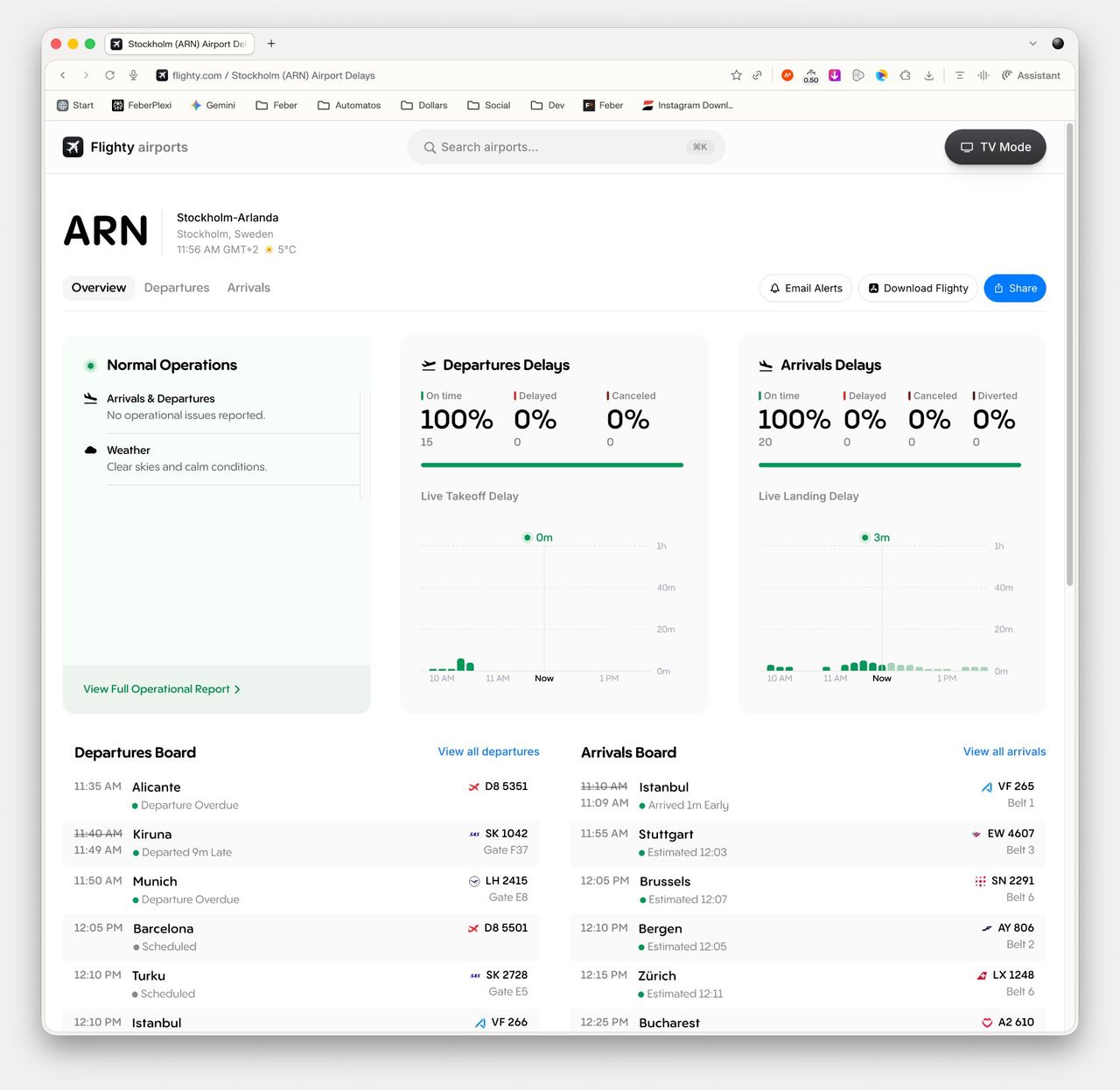Image resolution: width=1120 pixels, height=1090 pixels.
Task: Expand the tab list chevron
Action: (1032, 44)
